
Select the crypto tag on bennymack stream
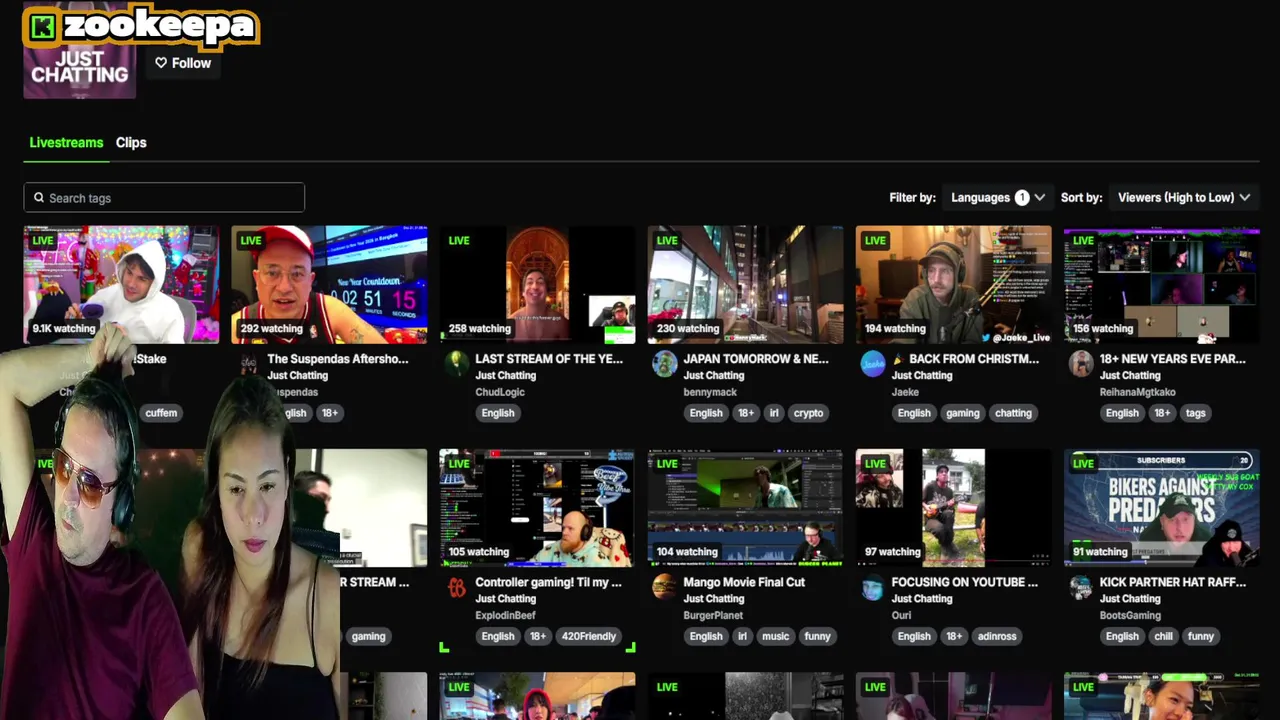tap(808, 413)
